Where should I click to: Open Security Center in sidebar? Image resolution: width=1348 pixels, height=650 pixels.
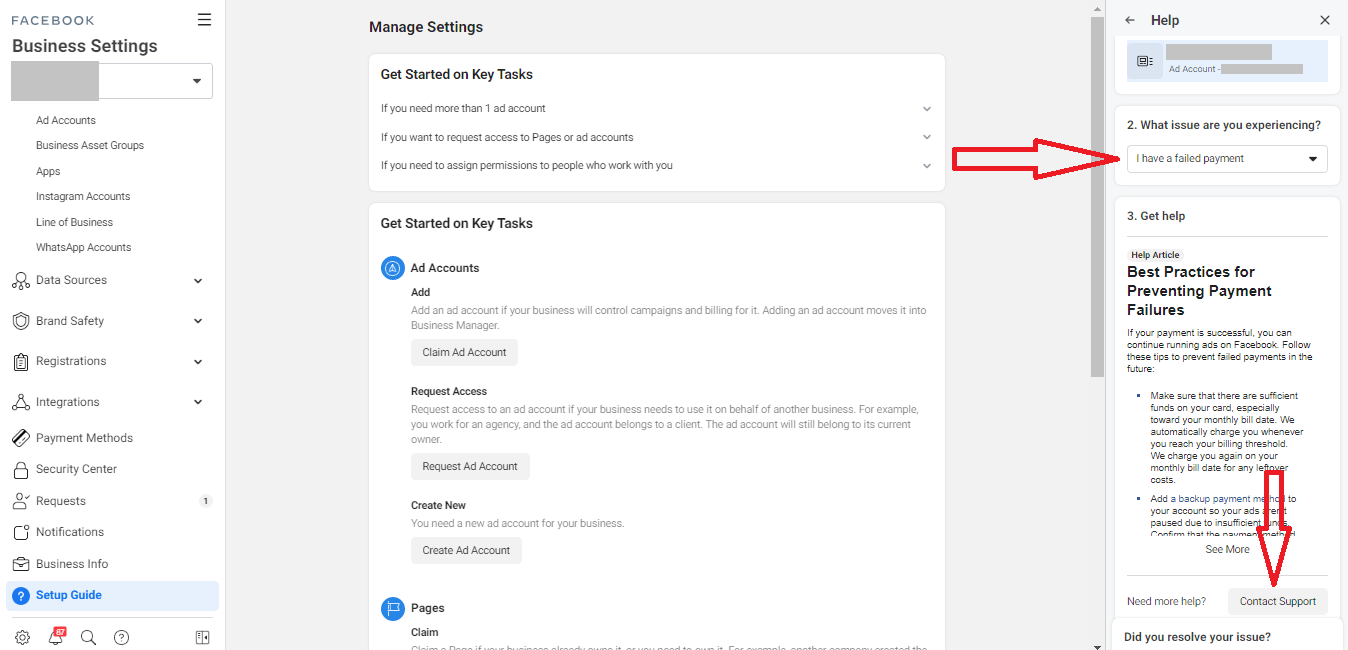click(76, 469)
